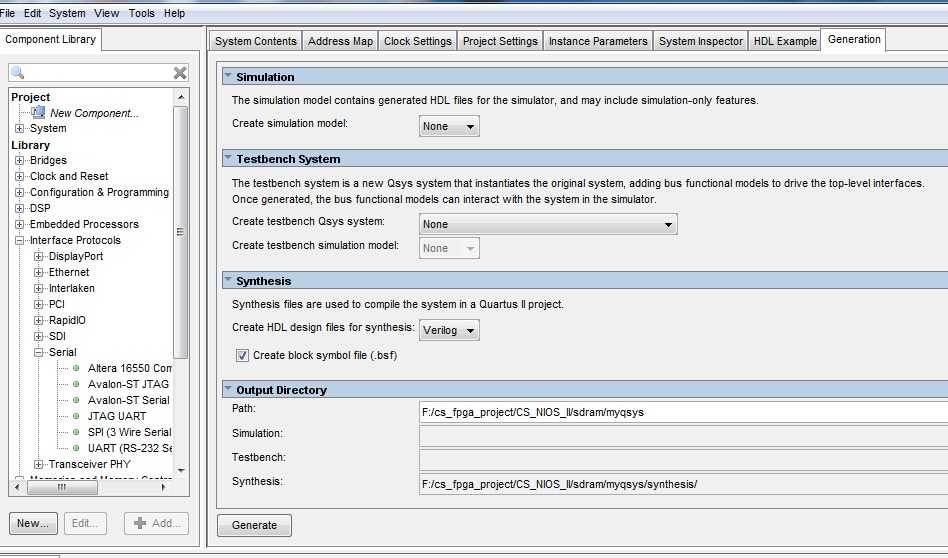Viewport: 948px width, 558px height.
Task: Click the library scrollbar down arrow
Action: pyautogui.click(x=181, y=470)
